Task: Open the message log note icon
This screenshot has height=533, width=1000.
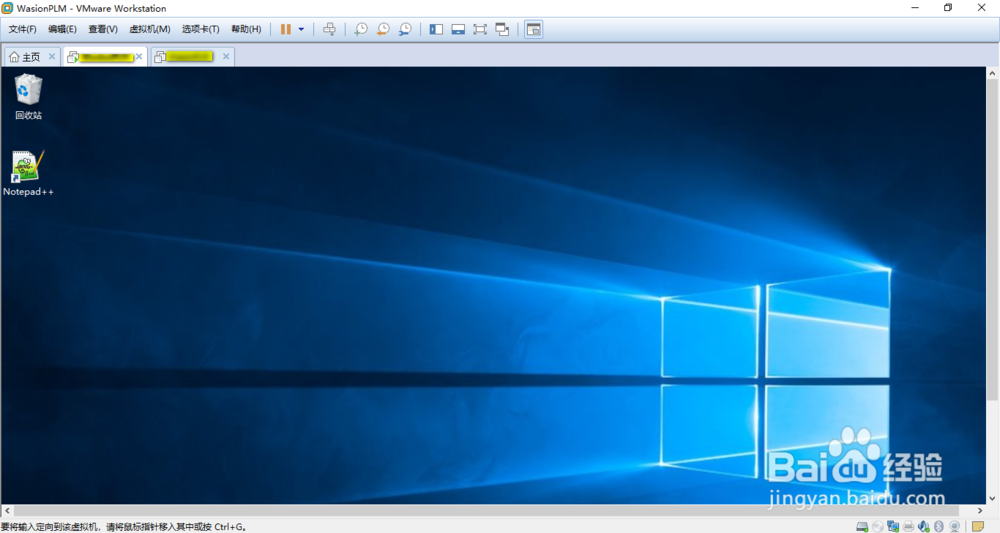Action: 978,527
